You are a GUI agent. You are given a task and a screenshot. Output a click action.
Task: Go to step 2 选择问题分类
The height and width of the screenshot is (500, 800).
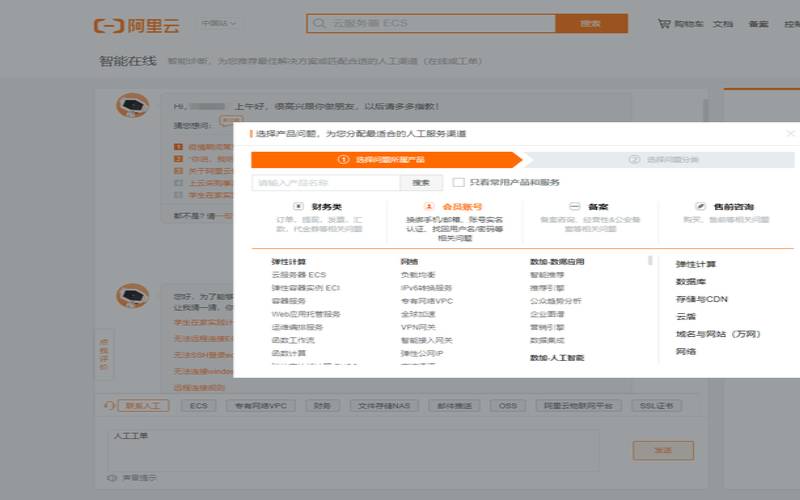[x=660, y=160]
